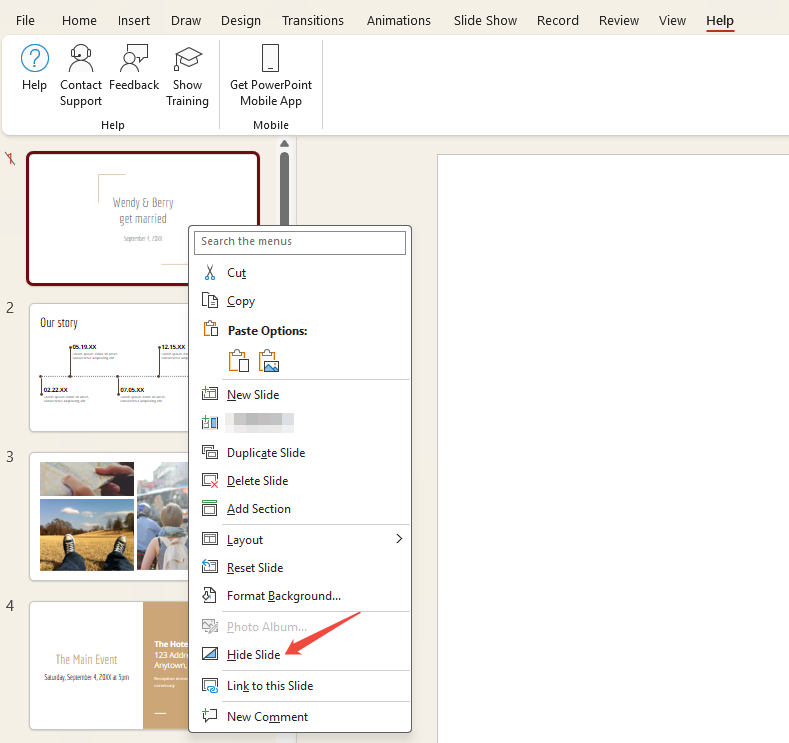The width and height of the screenshot is (789, 743).
Task: Click the Feedback ribbon icon
Action: [x=134, y=58]
